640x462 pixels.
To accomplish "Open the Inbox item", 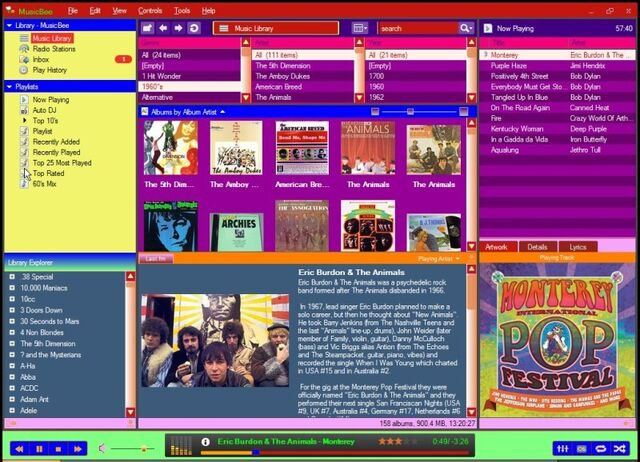I will point(41,59).
